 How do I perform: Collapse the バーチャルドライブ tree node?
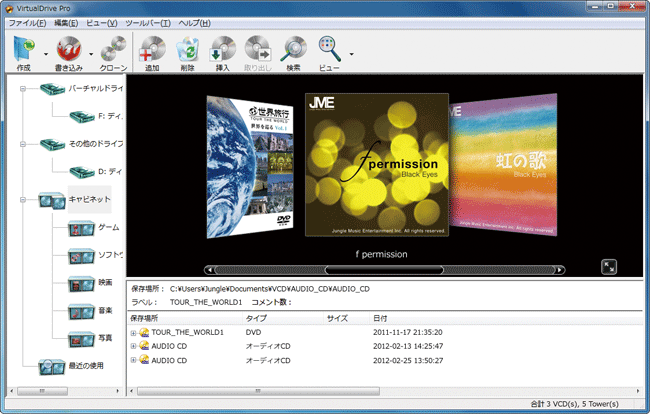23,88
